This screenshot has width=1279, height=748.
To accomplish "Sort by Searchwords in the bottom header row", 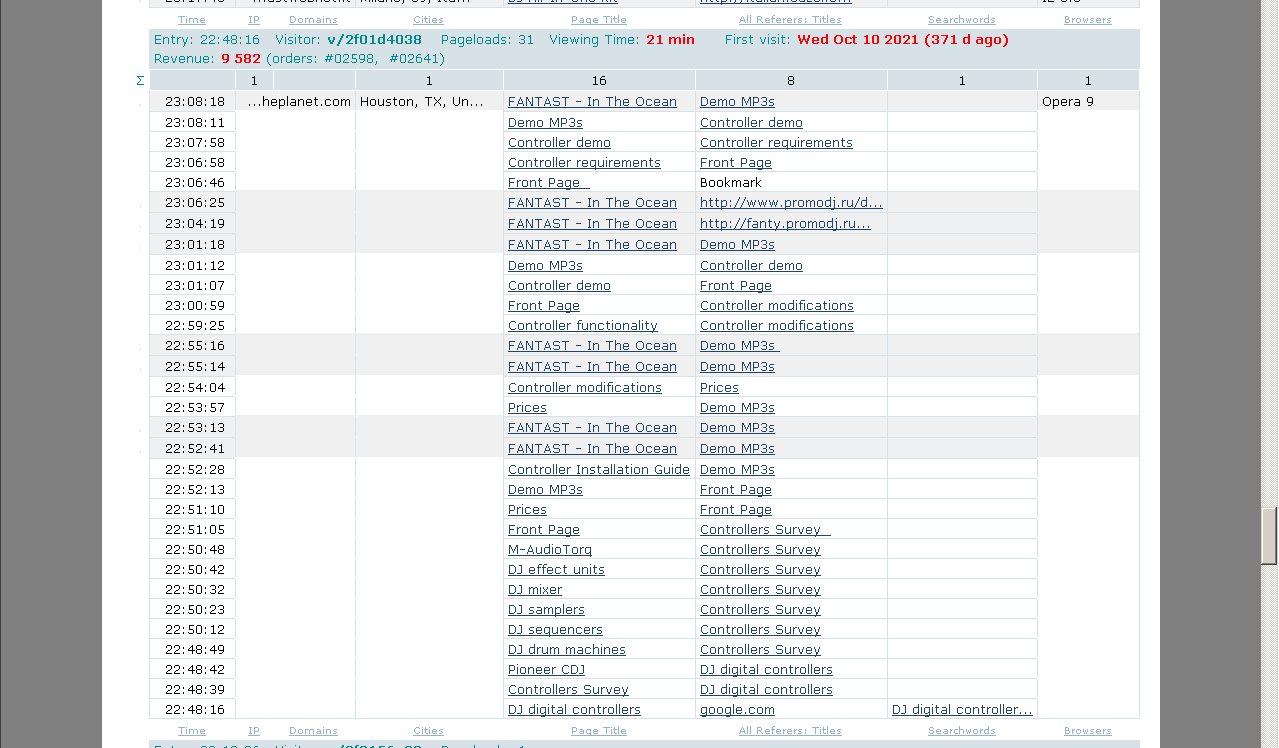I will pyautogui.click(x=961, y=731).
